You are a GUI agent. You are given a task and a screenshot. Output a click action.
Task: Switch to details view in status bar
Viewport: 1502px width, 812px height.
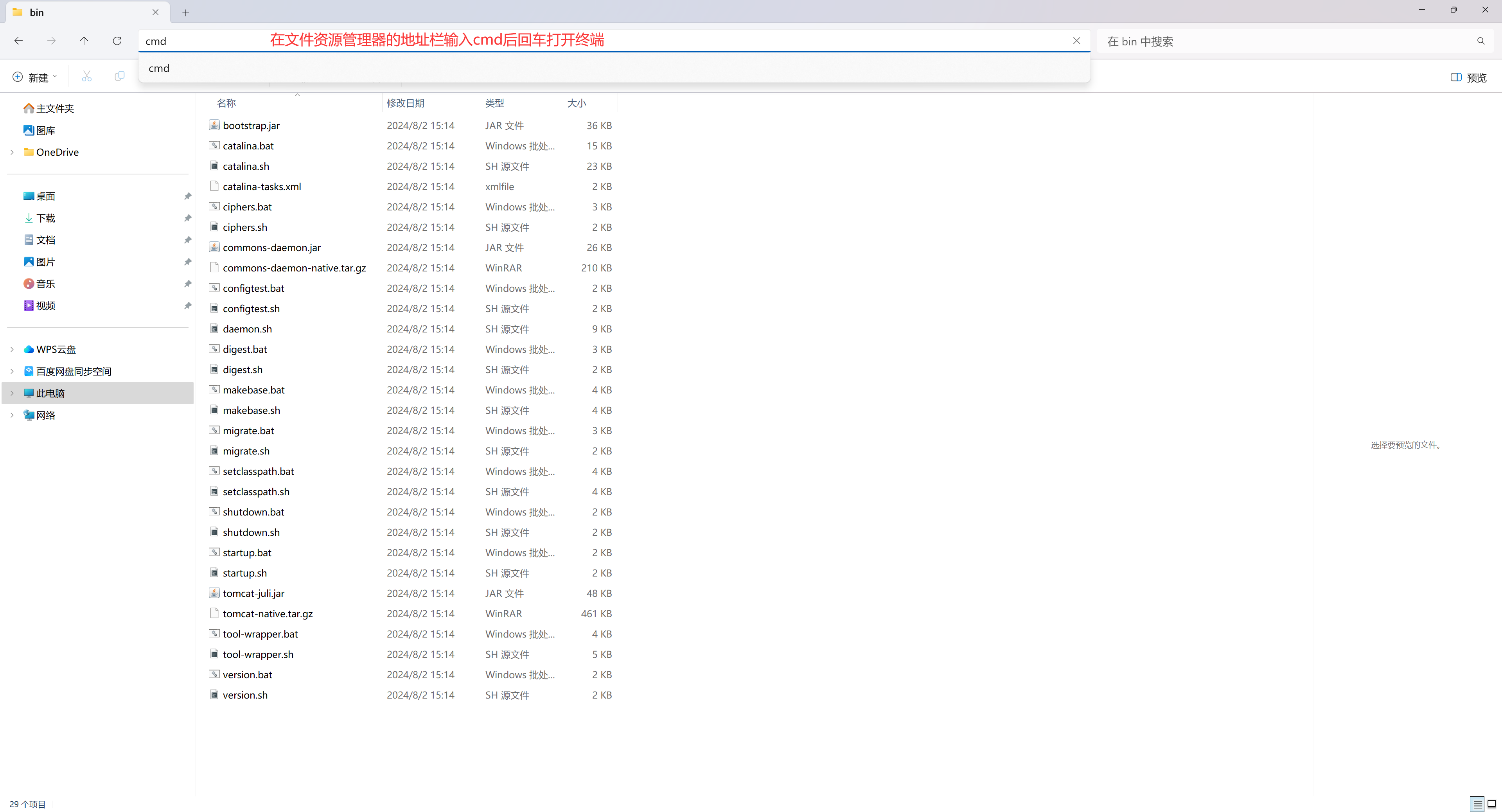[x=1477, y=805]
